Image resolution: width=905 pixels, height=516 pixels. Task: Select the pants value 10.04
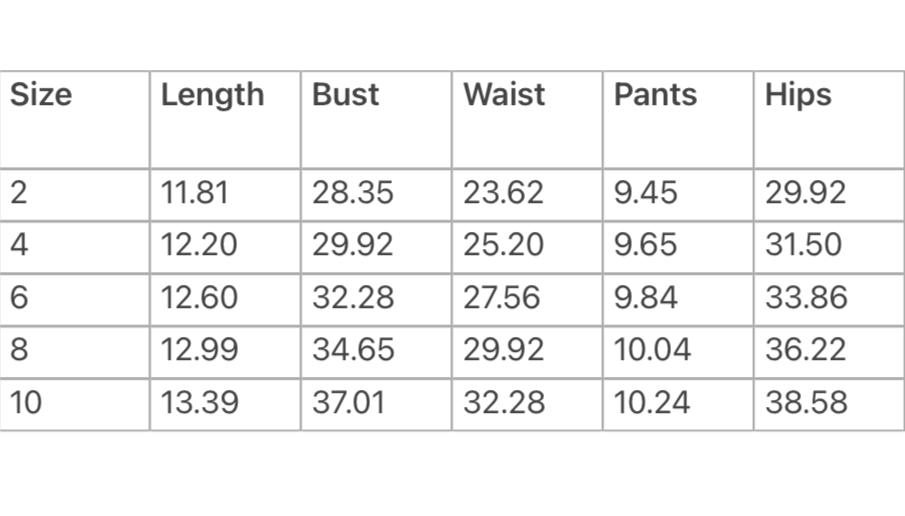coord(652,349)
